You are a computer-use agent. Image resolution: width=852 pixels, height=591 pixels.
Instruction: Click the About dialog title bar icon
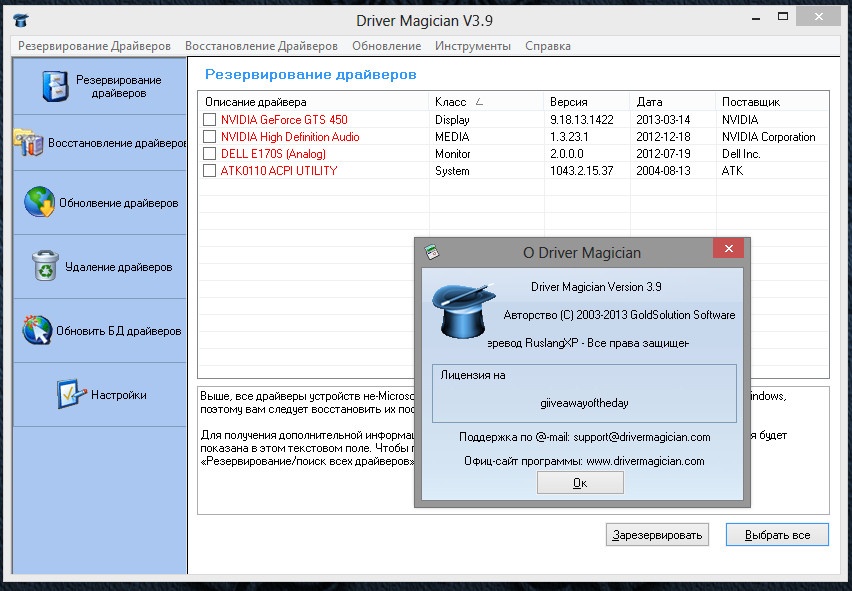coord(433,252)
